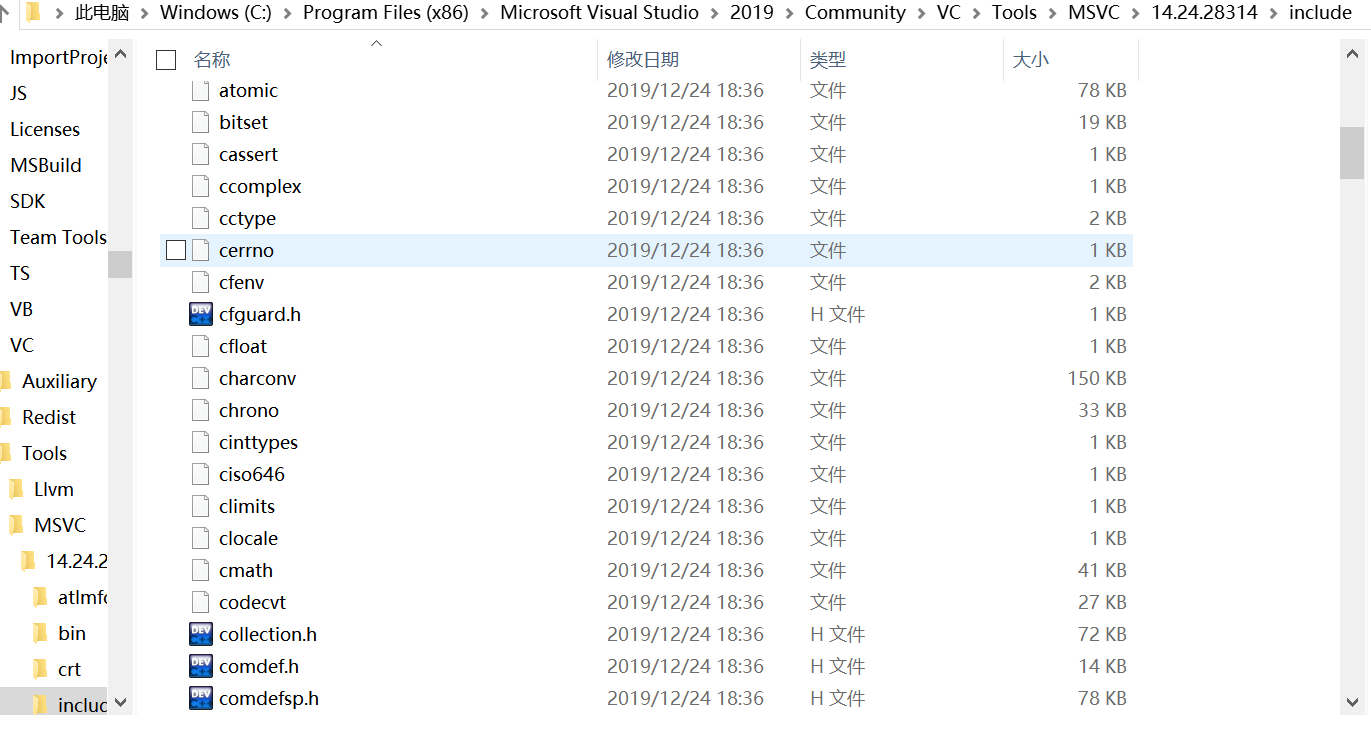Viewport: 1371px width, 745px height.
Task: Click the cerrno file icon
Action: [x=201, y=251]
